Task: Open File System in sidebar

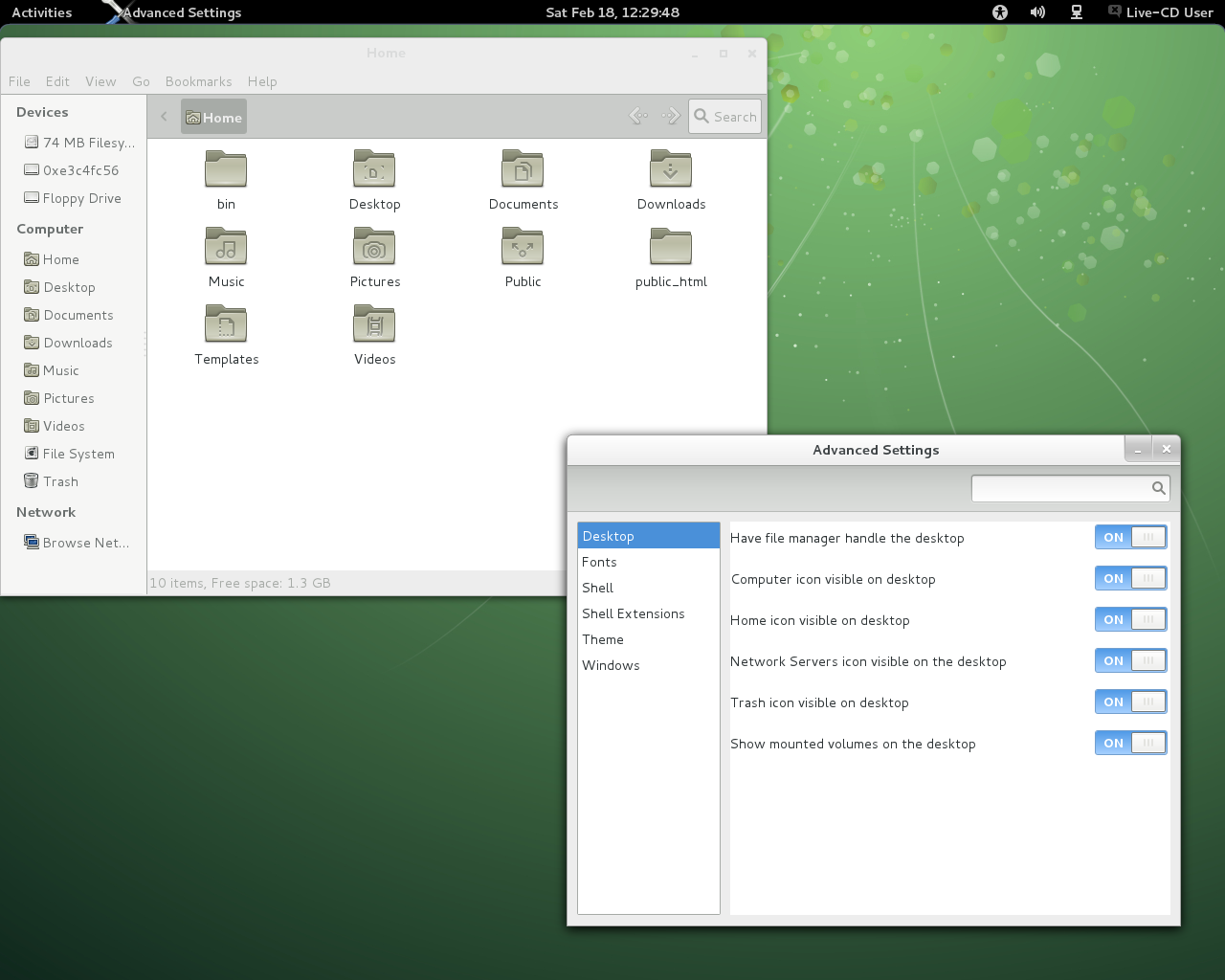Action: tap(69, 454)
